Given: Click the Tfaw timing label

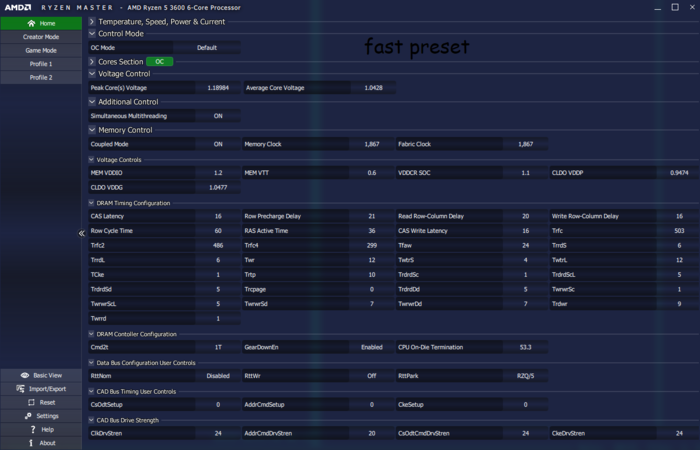Looking at the screenshot, I should (x=405, y=246).
